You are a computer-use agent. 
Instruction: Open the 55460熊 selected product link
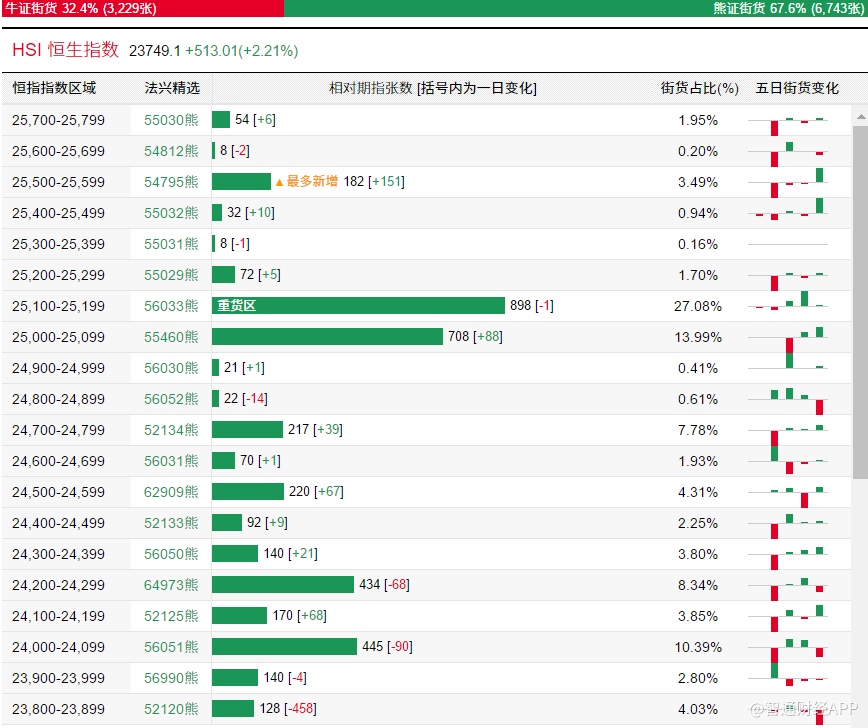[171, 337]
